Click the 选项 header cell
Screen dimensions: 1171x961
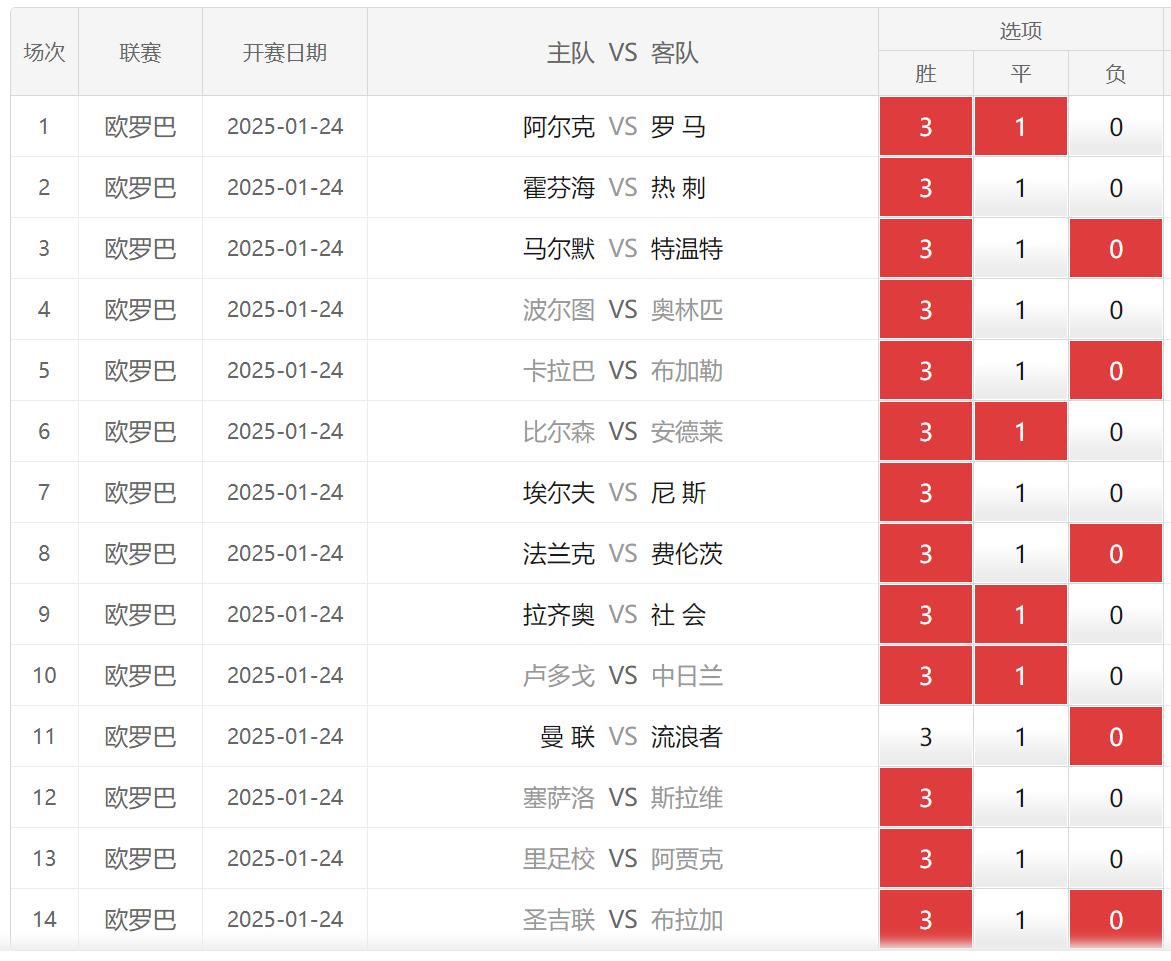[x=1020, y=31]
